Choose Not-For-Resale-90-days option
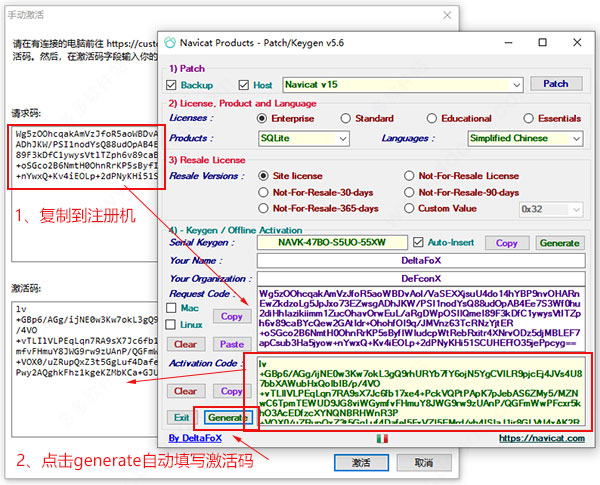600x485 pixels. (409, 192)
